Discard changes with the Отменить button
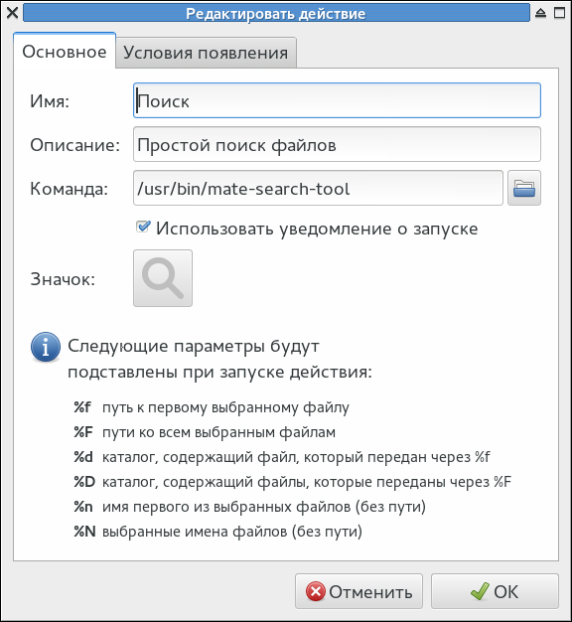 (x=359, y=591)
